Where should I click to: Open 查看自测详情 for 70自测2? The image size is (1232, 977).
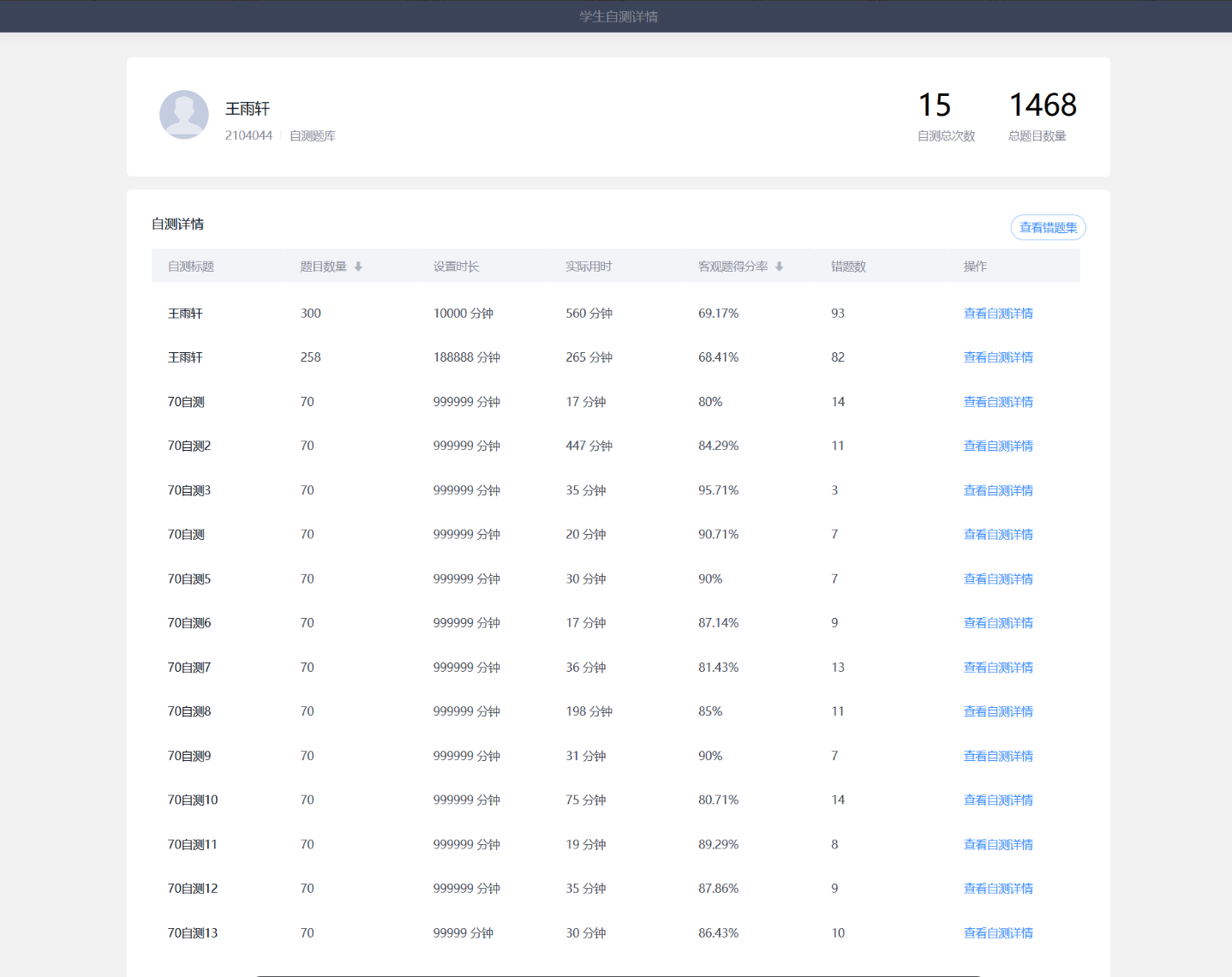click(998, 446)
